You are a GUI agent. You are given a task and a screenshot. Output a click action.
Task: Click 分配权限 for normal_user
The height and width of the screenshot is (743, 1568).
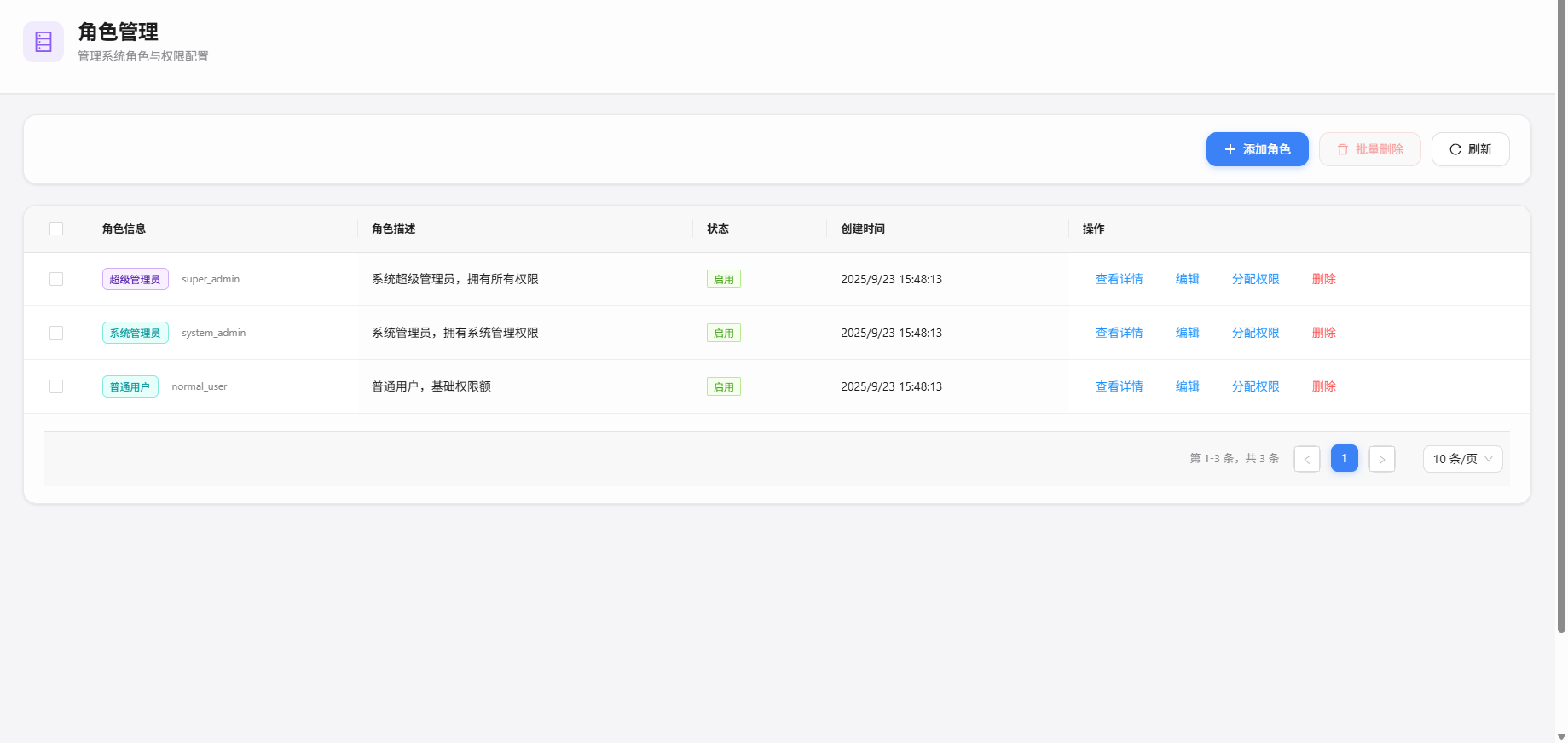pyautogui.click(x=1255, y=386)
